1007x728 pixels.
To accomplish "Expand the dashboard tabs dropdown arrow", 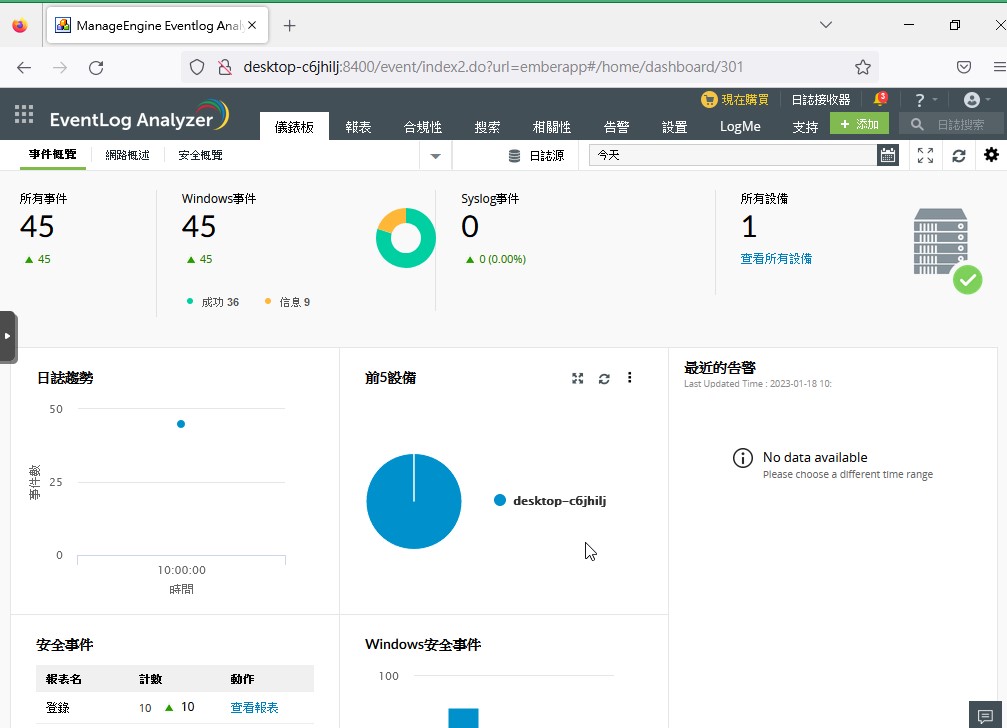I will click(x=435, y=156).
